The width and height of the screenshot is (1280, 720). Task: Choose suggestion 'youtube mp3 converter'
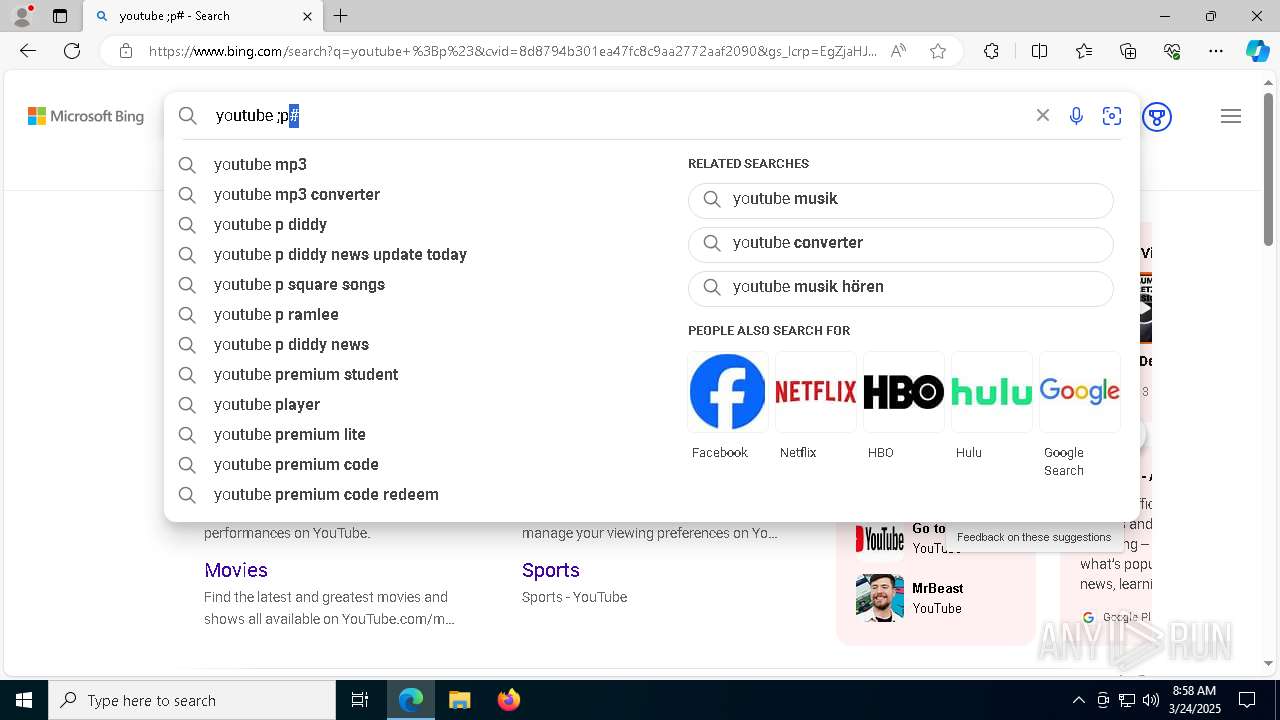pyautogui.click(x=297, y=194)
